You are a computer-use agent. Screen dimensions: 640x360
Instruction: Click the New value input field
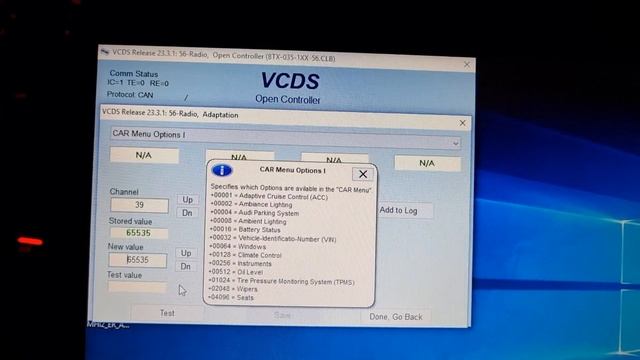(x=138, y=260)
